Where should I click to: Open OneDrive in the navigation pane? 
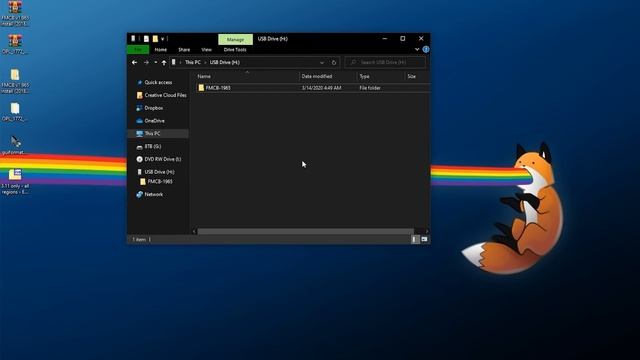(x=154, y=121)
